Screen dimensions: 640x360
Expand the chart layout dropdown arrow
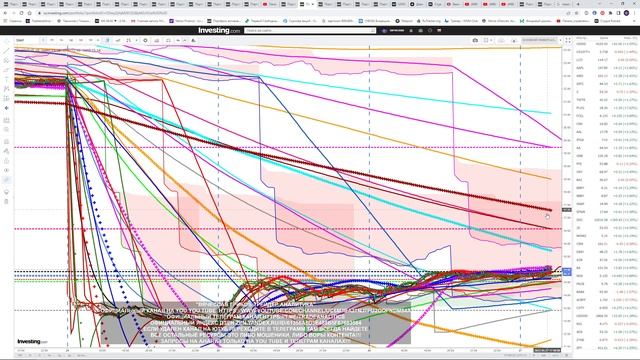coord(491,40)
